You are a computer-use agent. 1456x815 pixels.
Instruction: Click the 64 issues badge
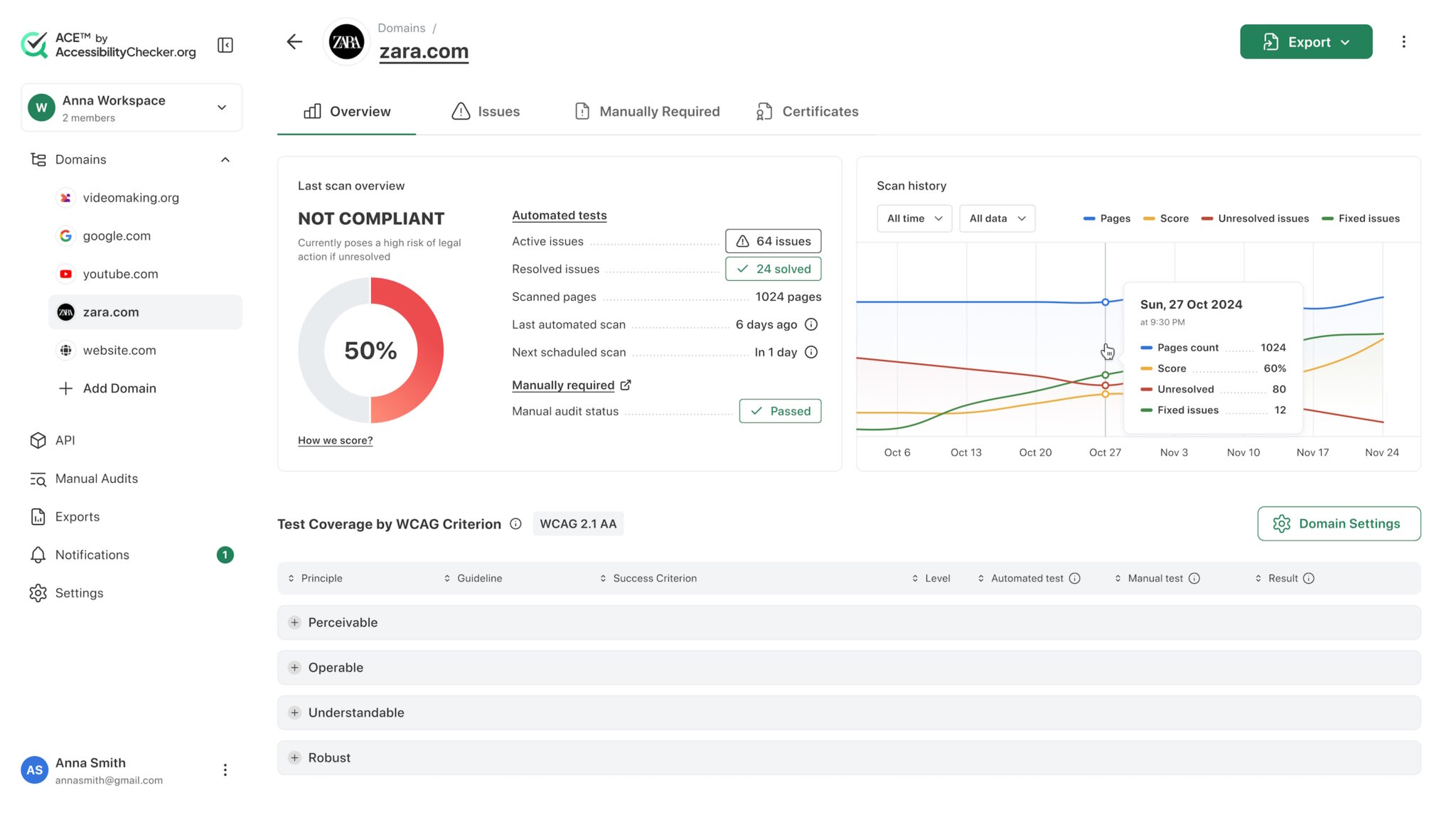[x=773, y=241]
